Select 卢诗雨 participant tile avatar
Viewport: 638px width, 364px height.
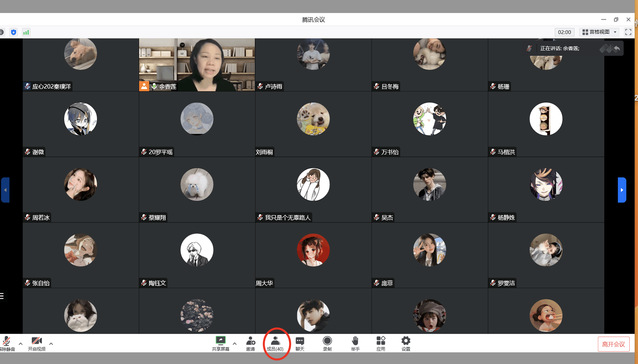313,54
